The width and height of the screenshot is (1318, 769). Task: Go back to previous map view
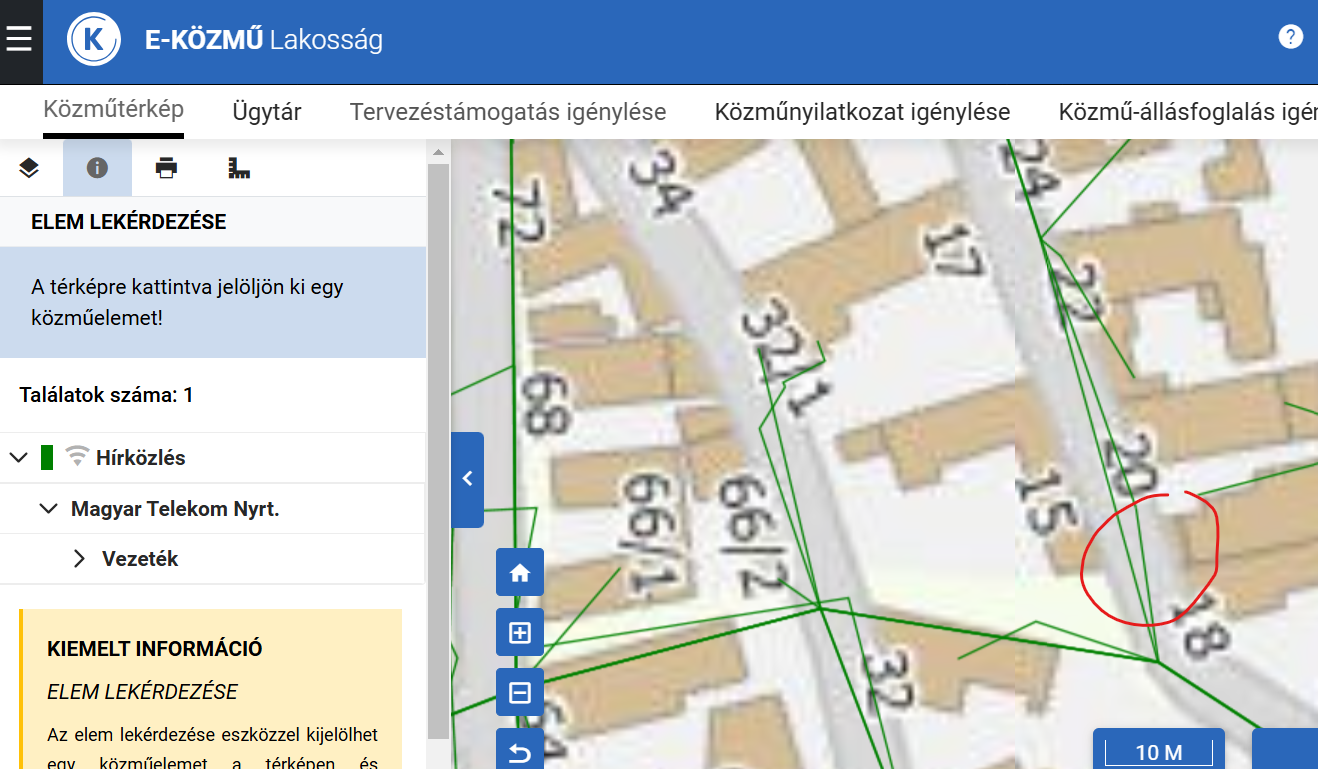pos(520,750)
